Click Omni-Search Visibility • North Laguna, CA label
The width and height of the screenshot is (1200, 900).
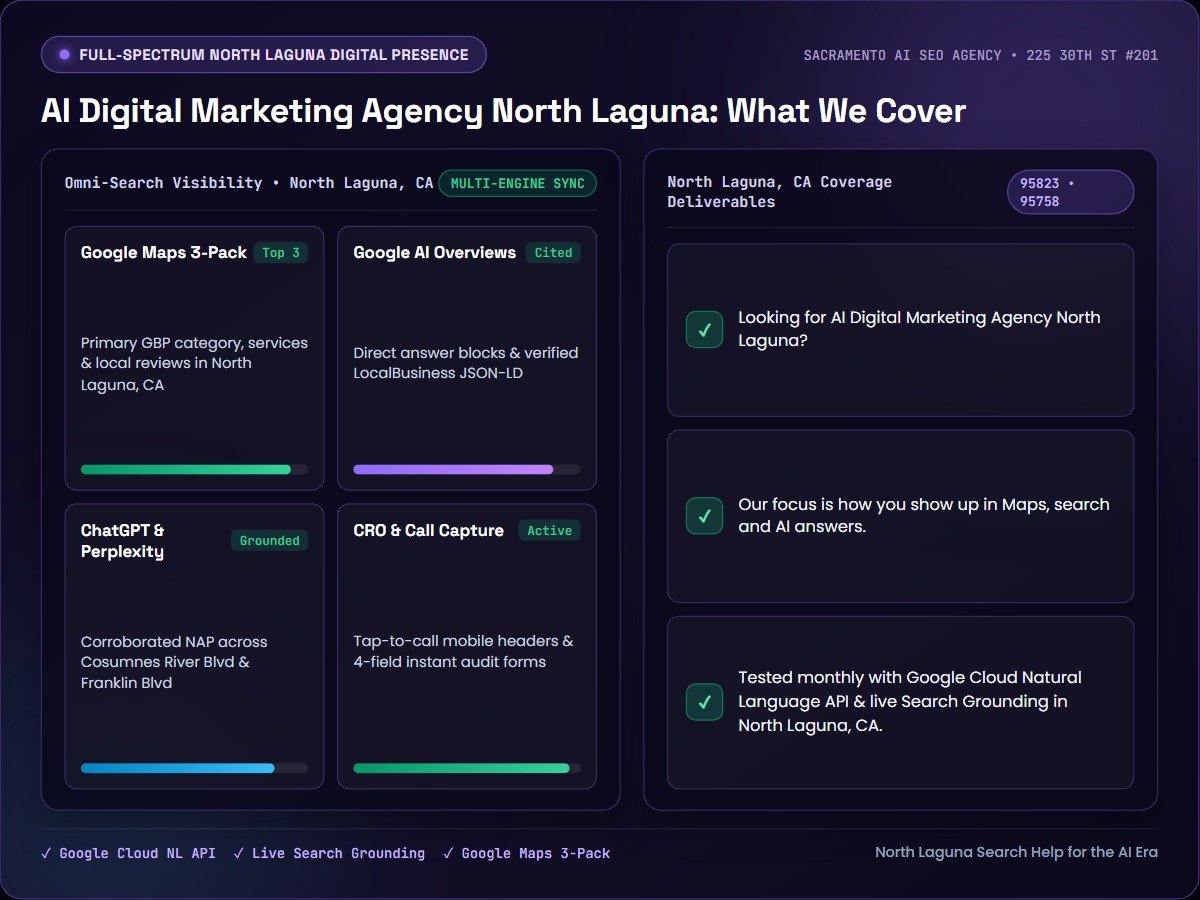coord(249,183)
